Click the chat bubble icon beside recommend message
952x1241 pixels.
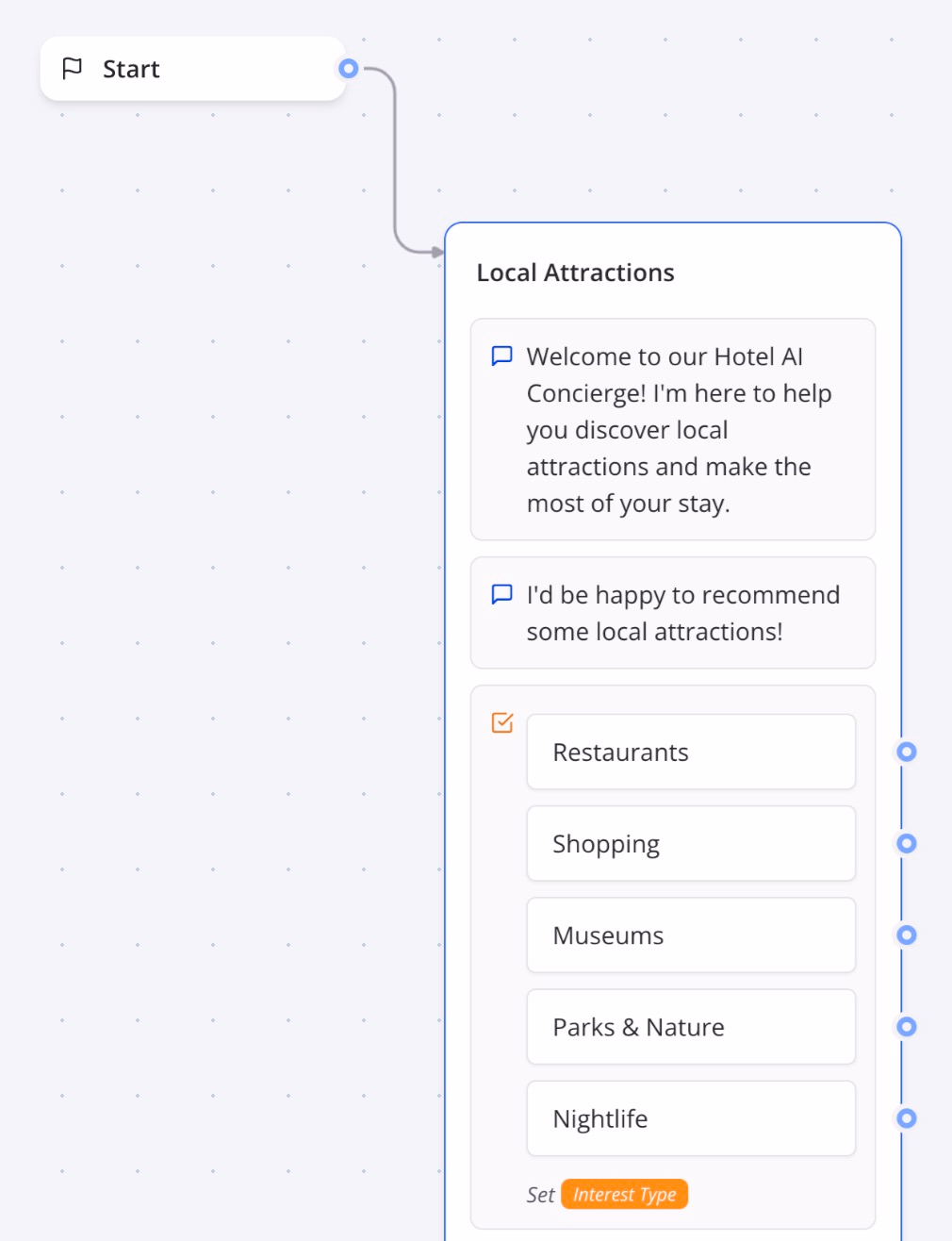502,594
